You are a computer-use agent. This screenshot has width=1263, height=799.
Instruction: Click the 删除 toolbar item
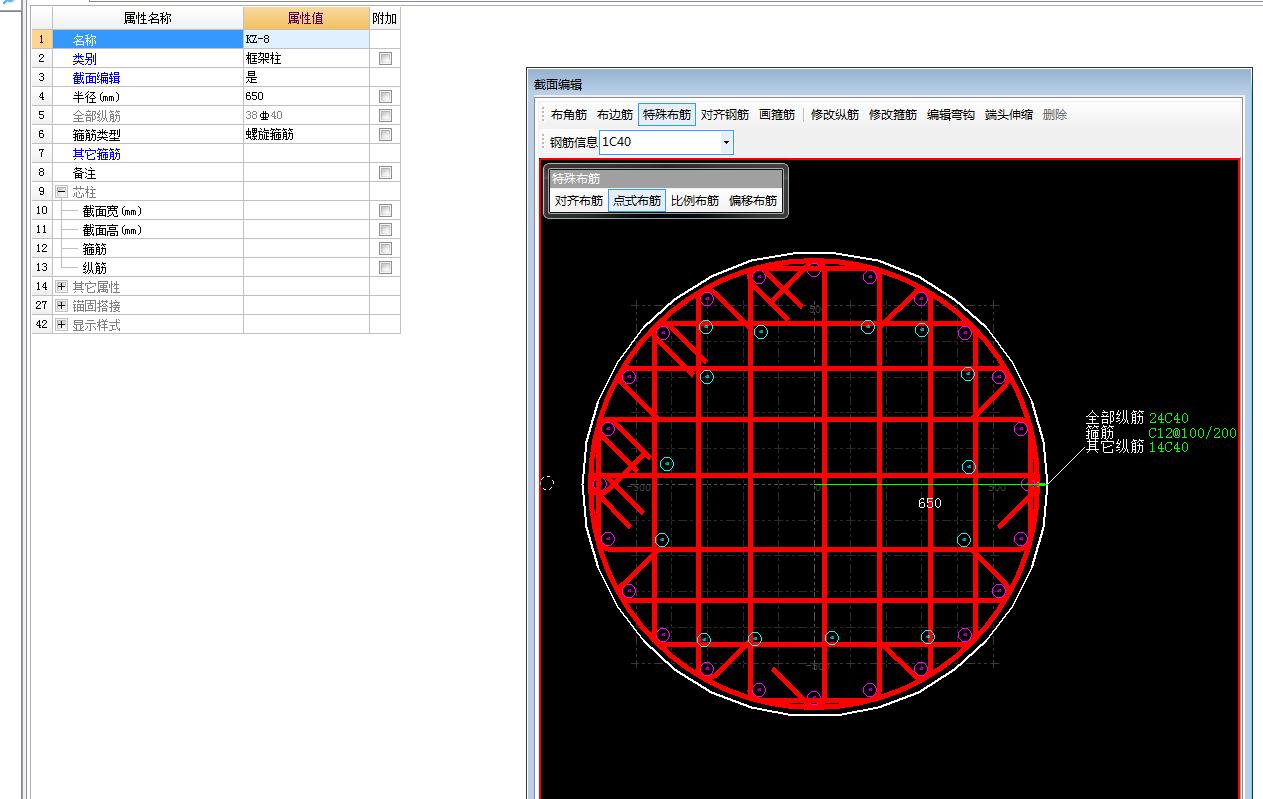[x=1055, y=115]
